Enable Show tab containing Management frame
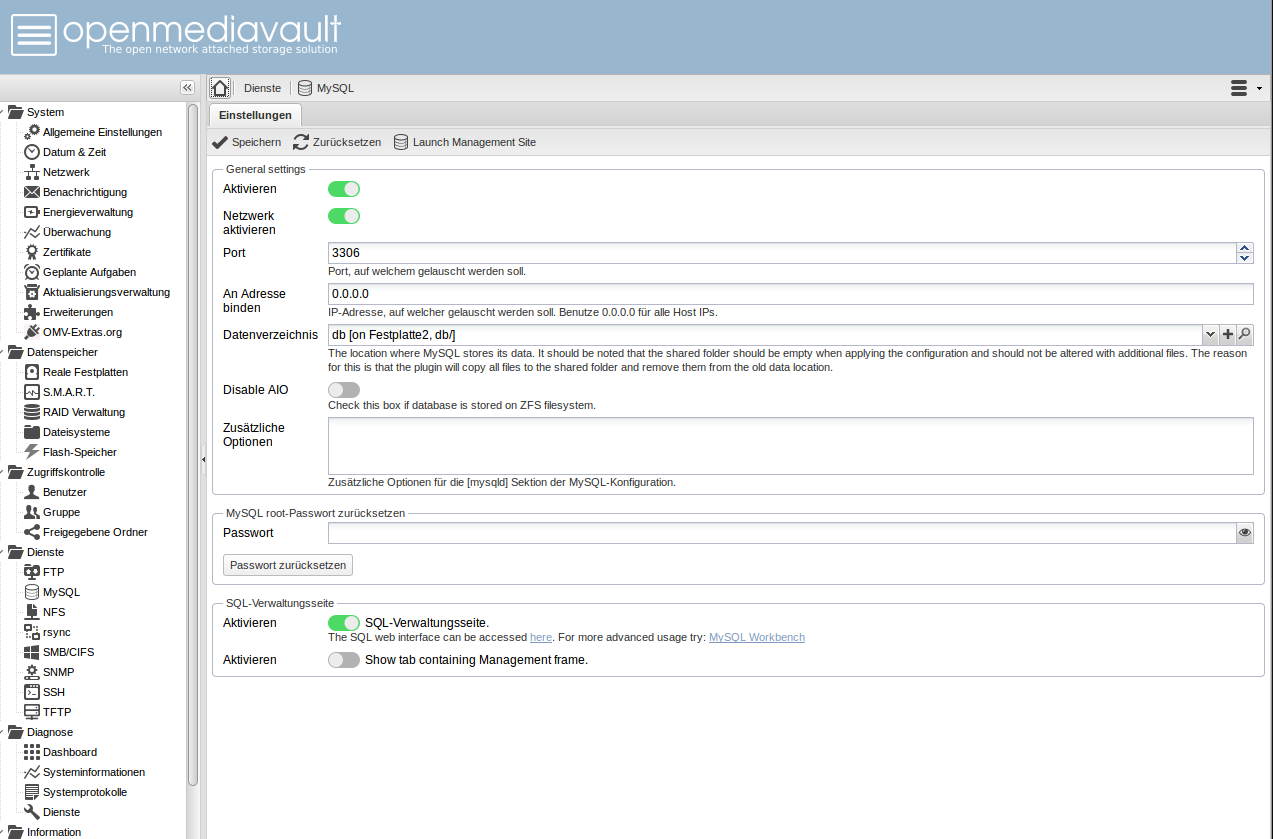This screenshot has height=839, width=1273. click(344, 660)
